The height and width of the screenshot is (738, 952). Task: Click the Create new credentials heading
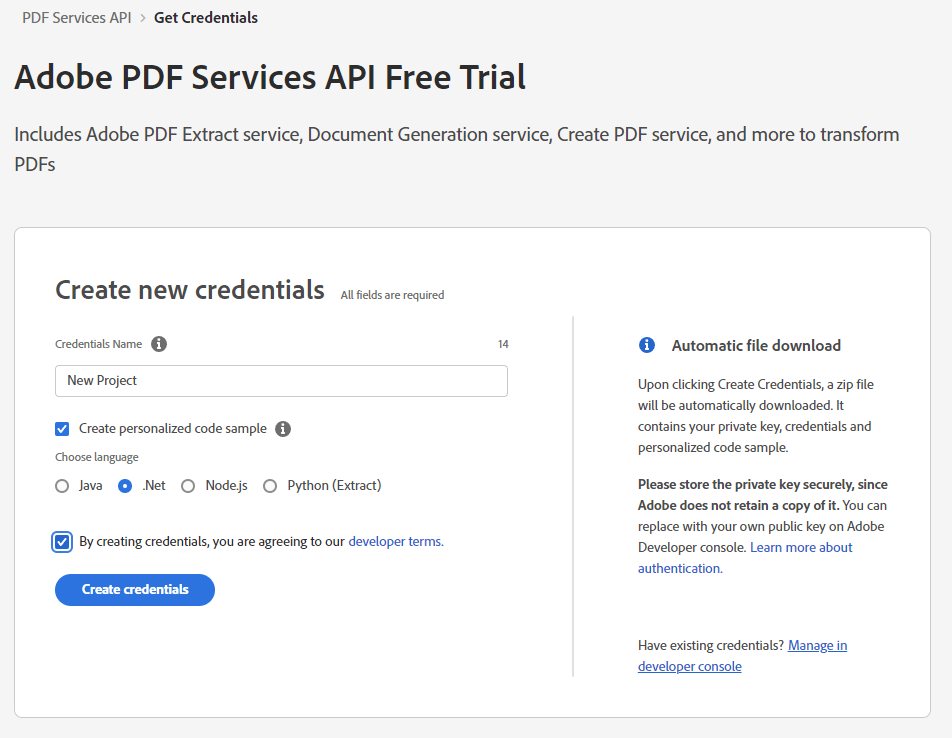(190, 289)
